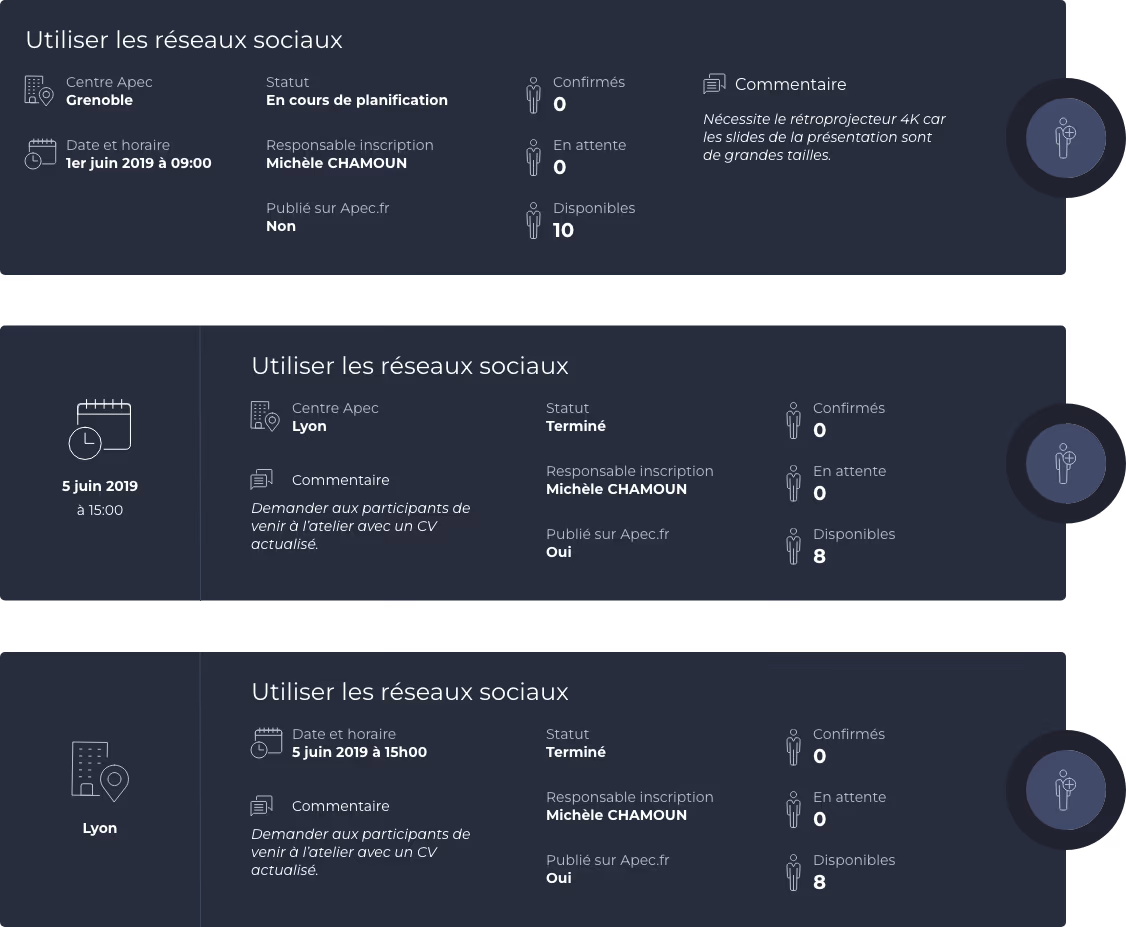Click the Oui value in the card with the calendar side panel

point(559,552)
